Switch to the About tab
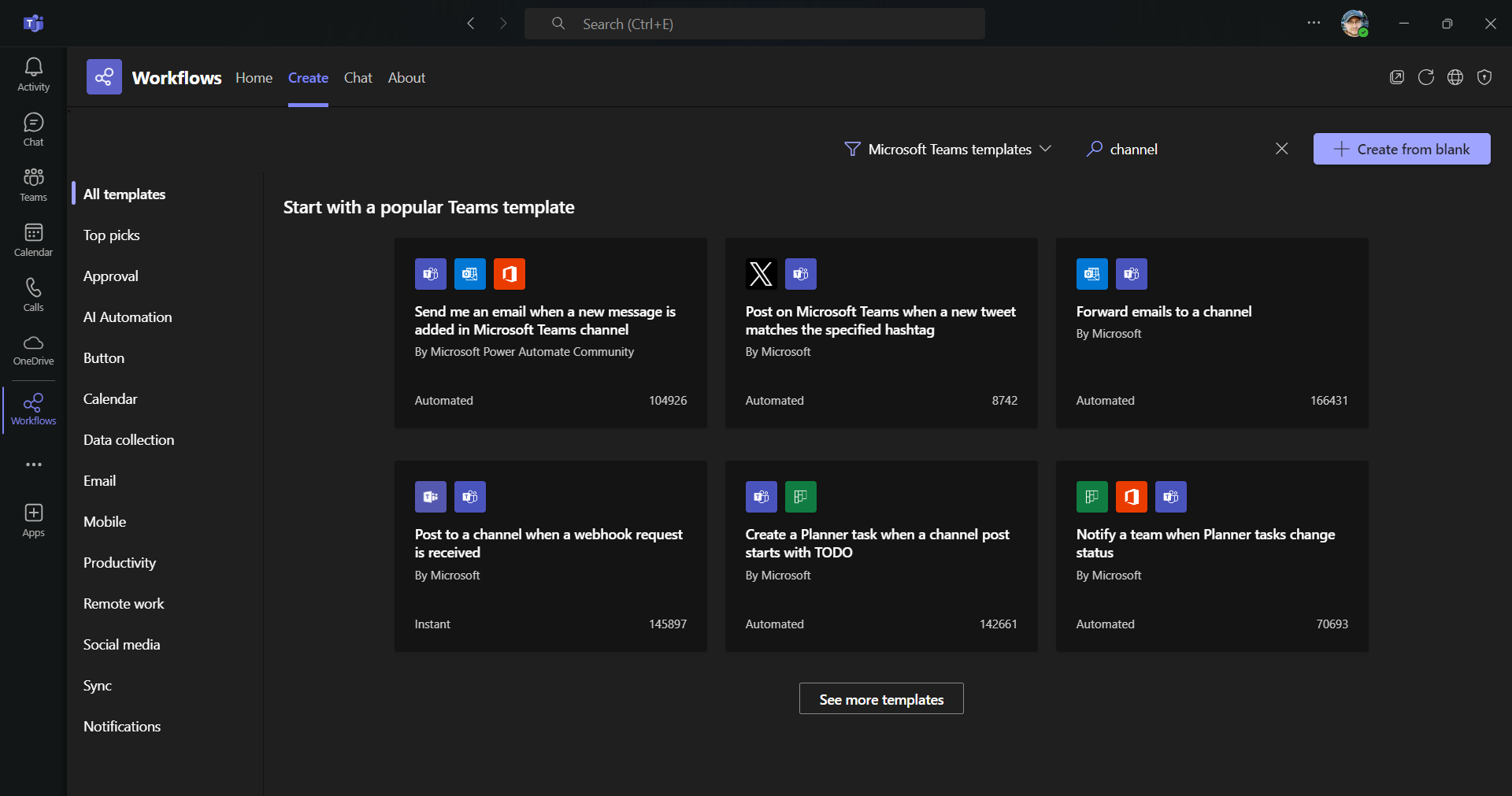 [406, 78]
